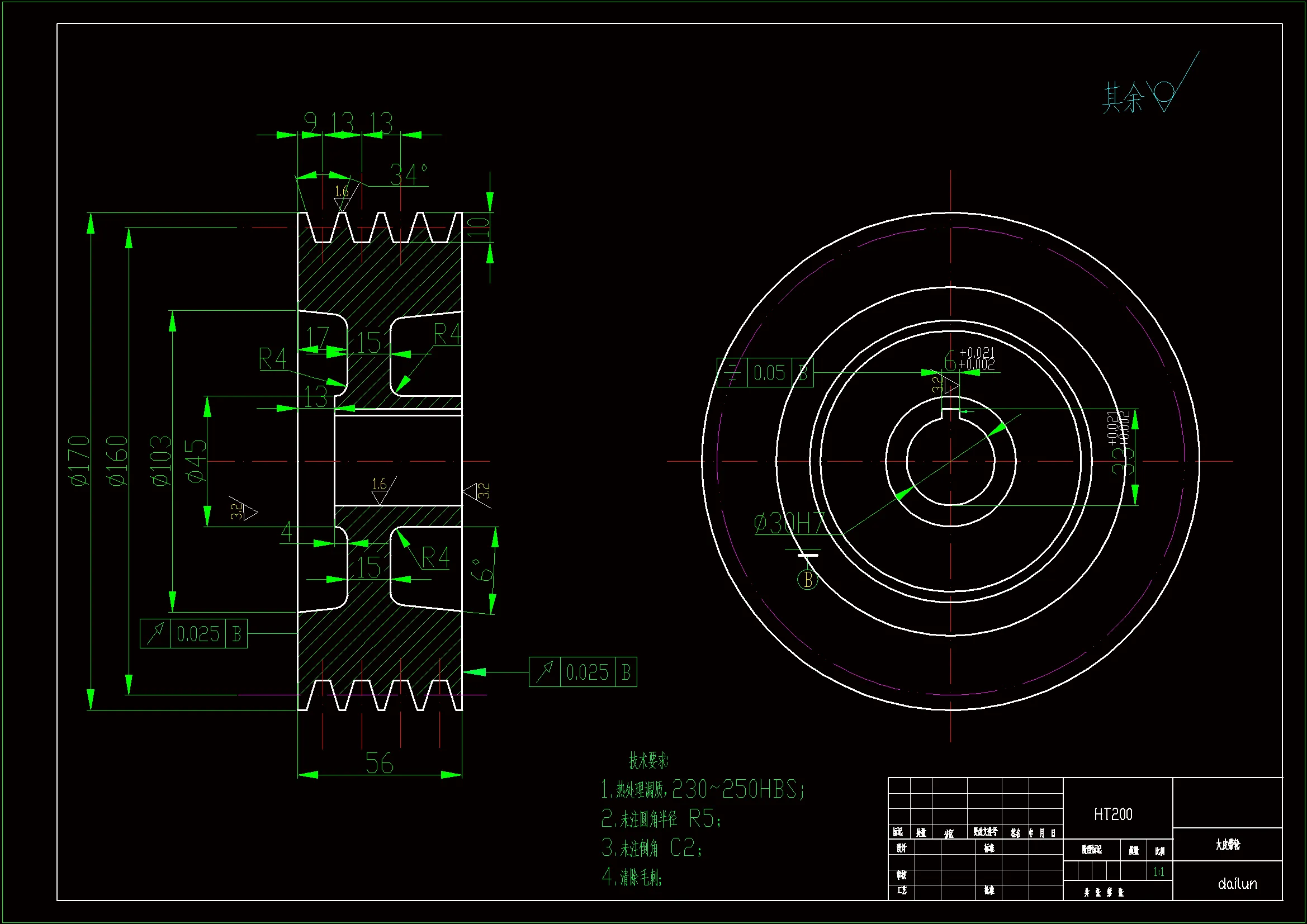The image size is (1307, 924).
Task: Select the right runout tolerance frame 0.025 B
Action: (x=583, y=672)
